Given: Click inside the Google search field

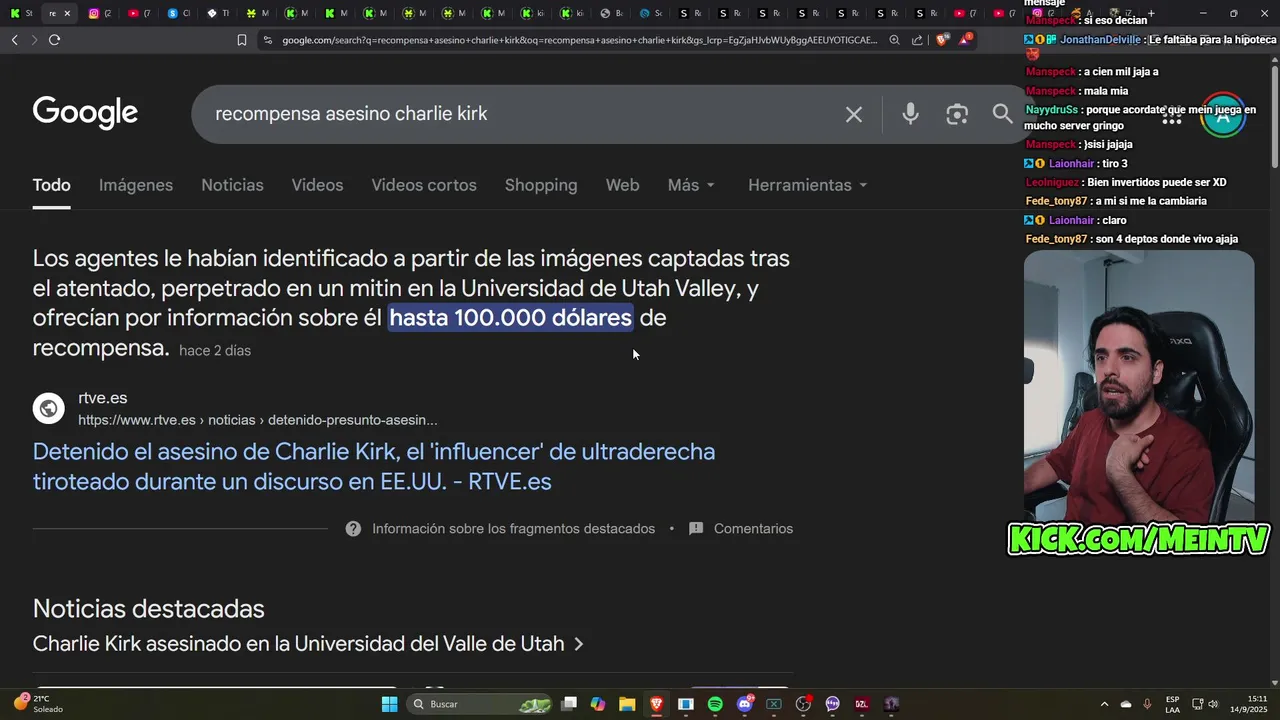Looking at the screenshot, I should (520, 114).
